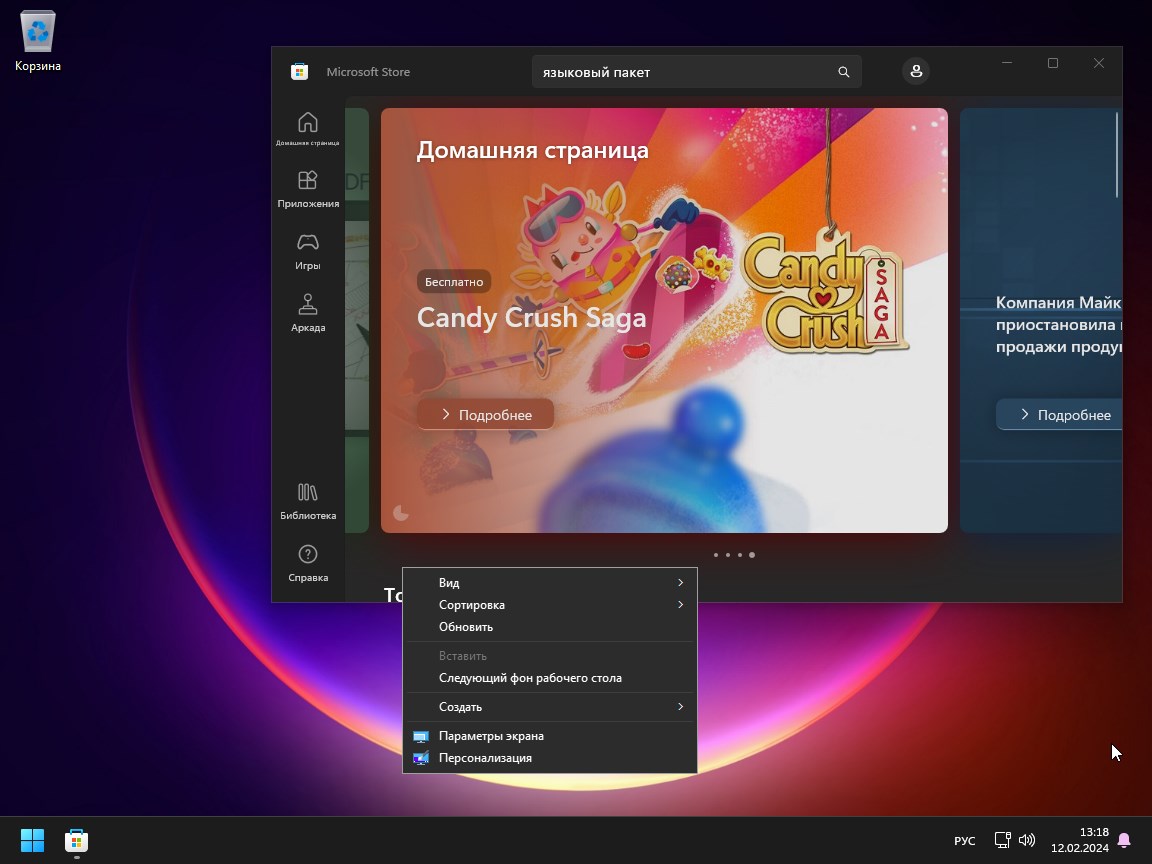Viewport: 1152px width, 864px height.
Task: Click the Домашняя страница heading
Action: [x=533, y=150]
